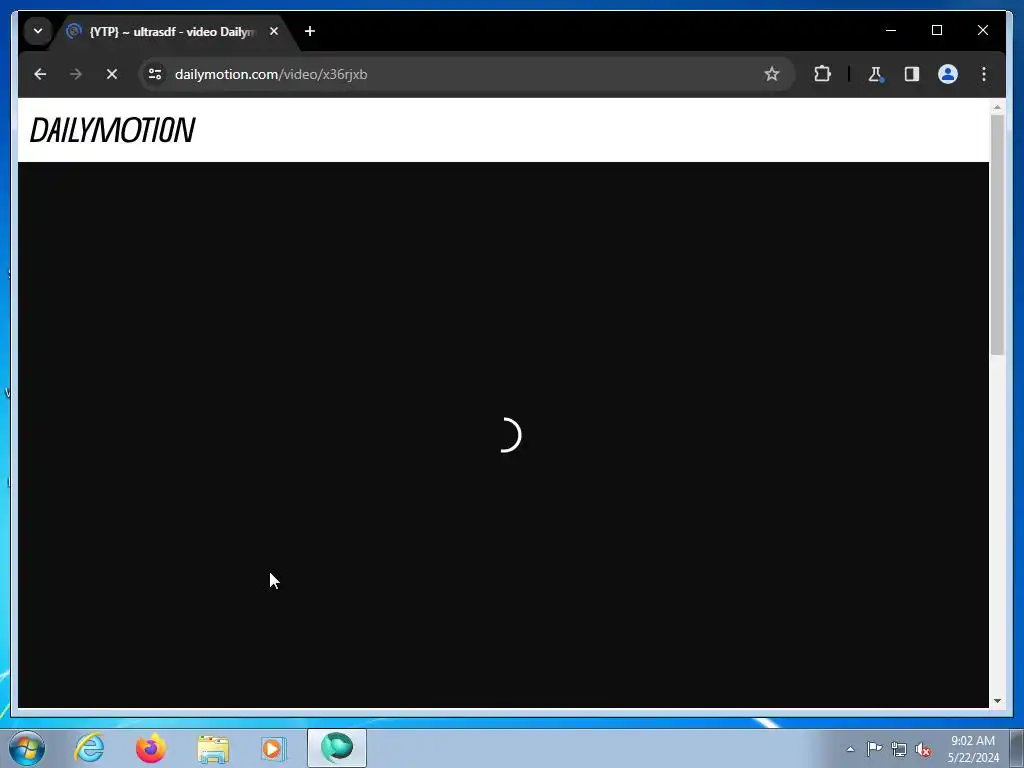View site information icon in address bar

[155, 74]
